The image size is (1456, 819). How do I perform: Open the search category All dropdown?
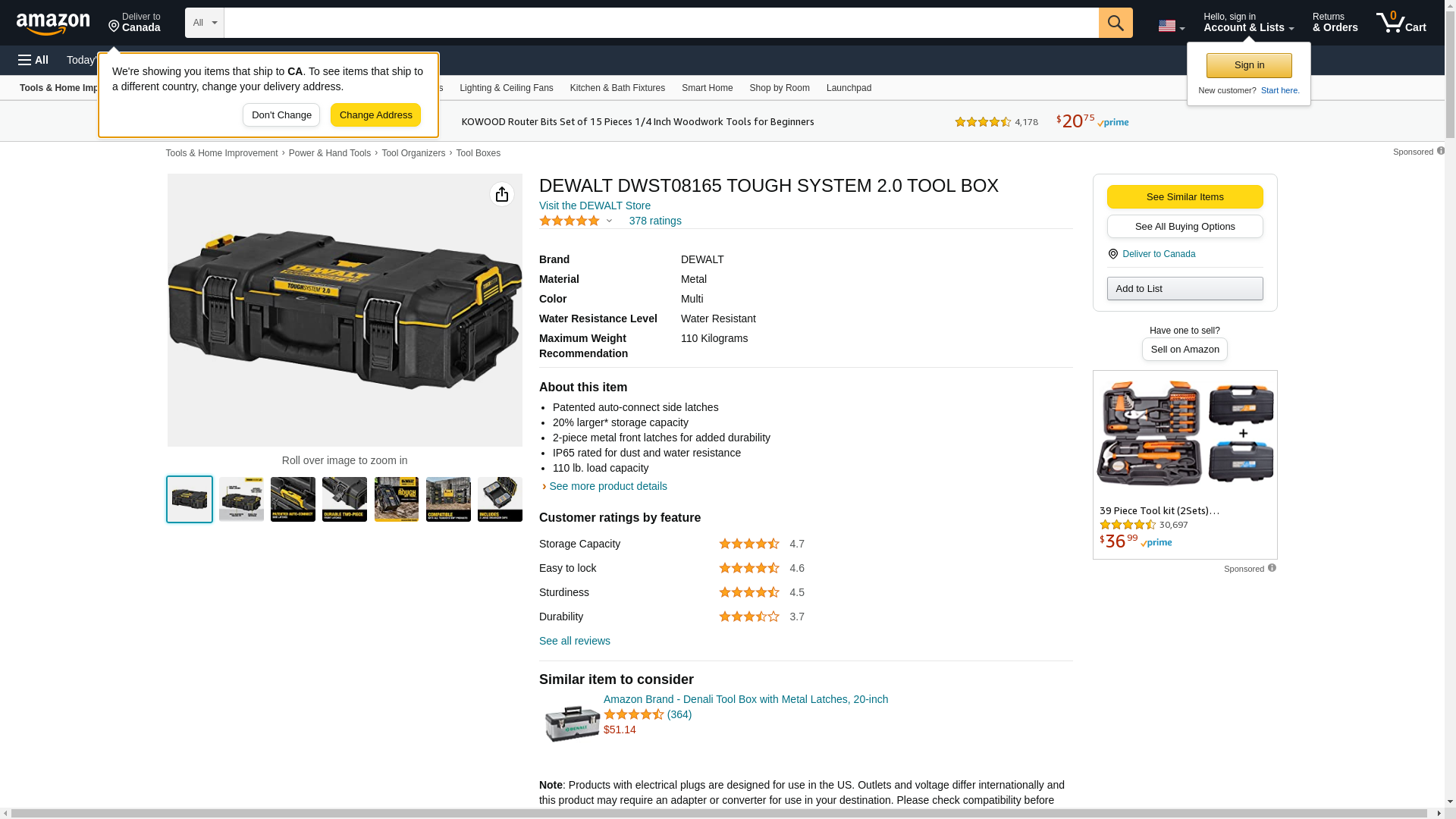(204, 23)
